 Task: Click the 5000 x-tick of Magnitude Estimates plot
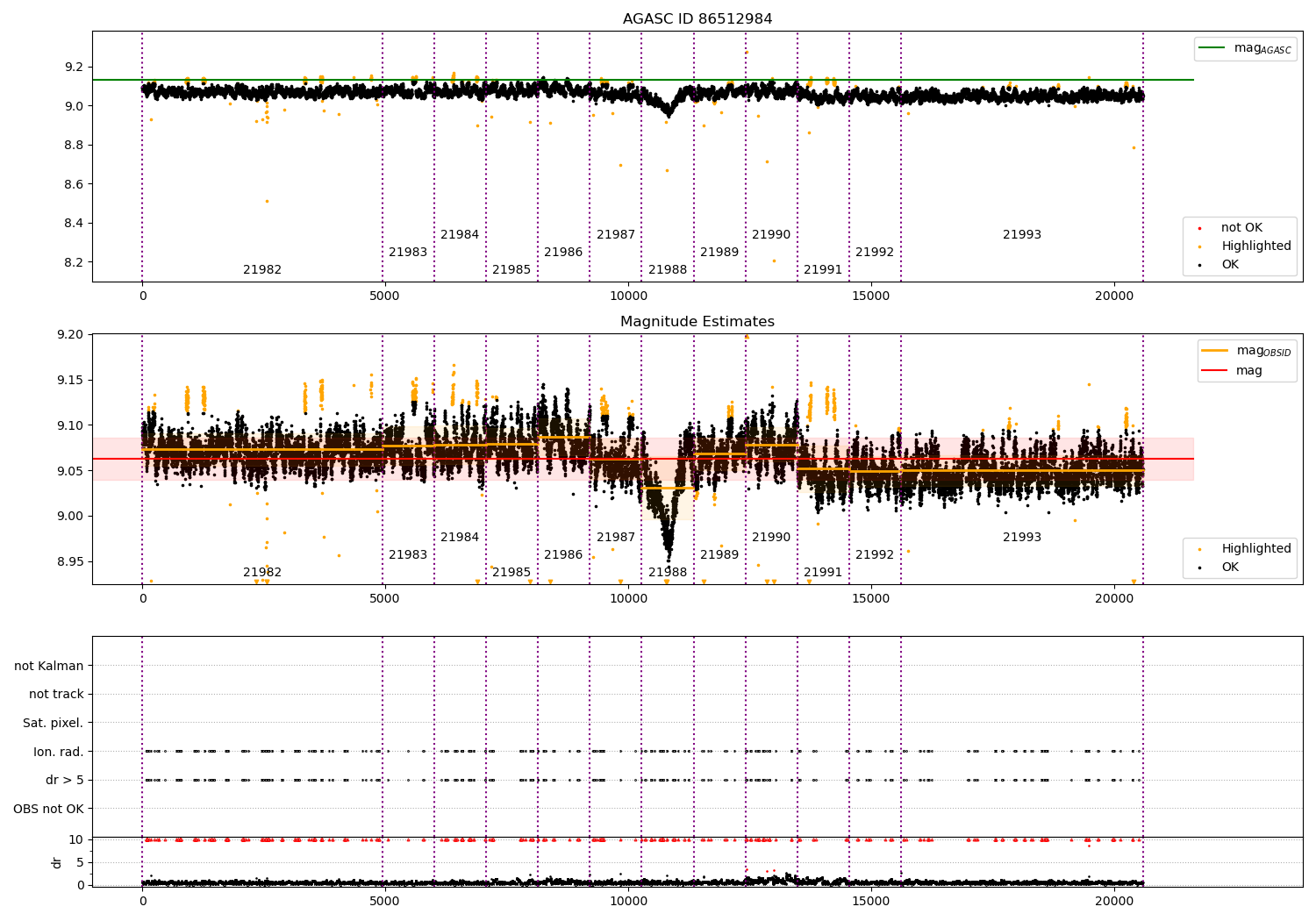pos(385,598)
